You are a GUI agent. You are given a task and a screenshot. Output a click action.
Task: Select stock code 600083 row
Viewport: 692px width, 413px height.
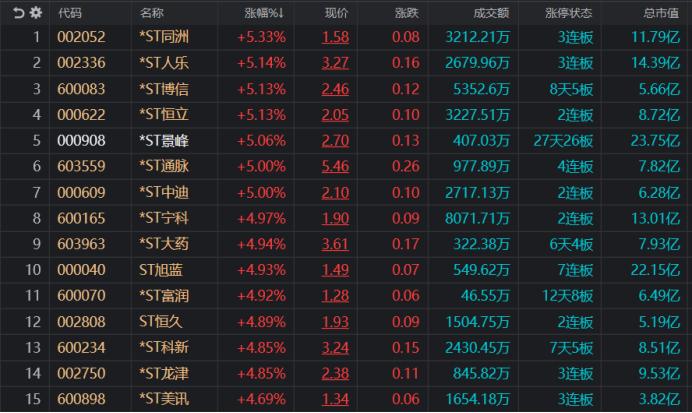click(76, 88)
